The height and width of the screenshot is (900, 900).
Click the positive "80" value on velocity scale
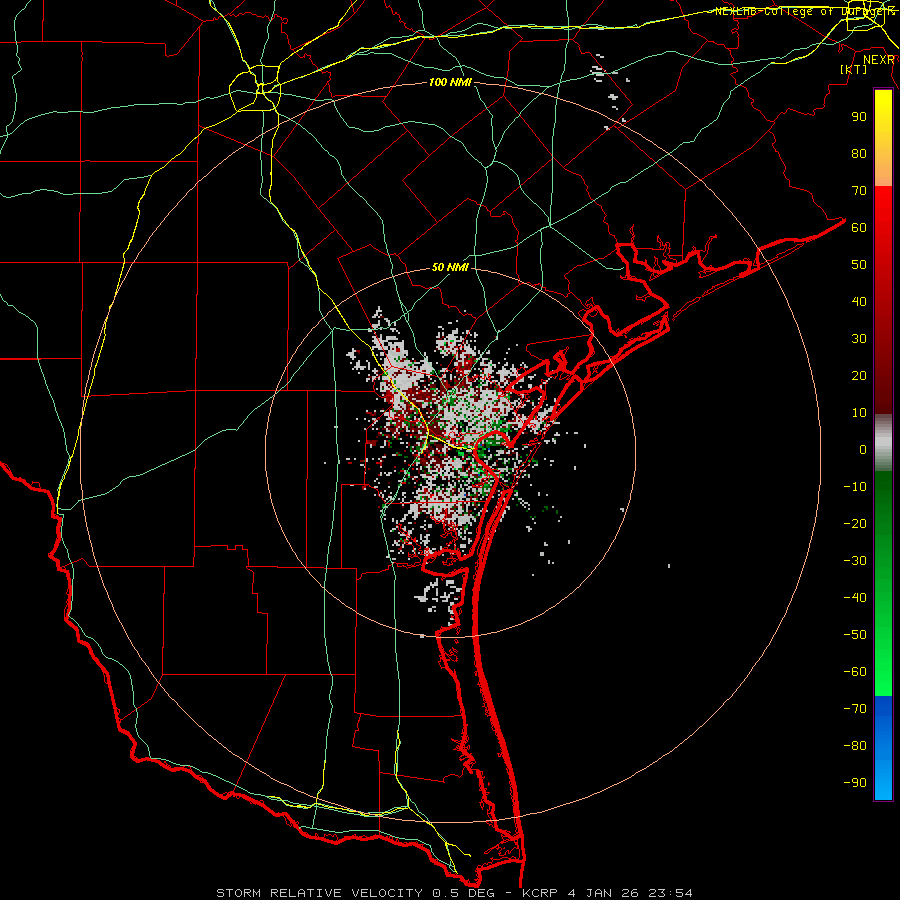click(x=859, y=153)
